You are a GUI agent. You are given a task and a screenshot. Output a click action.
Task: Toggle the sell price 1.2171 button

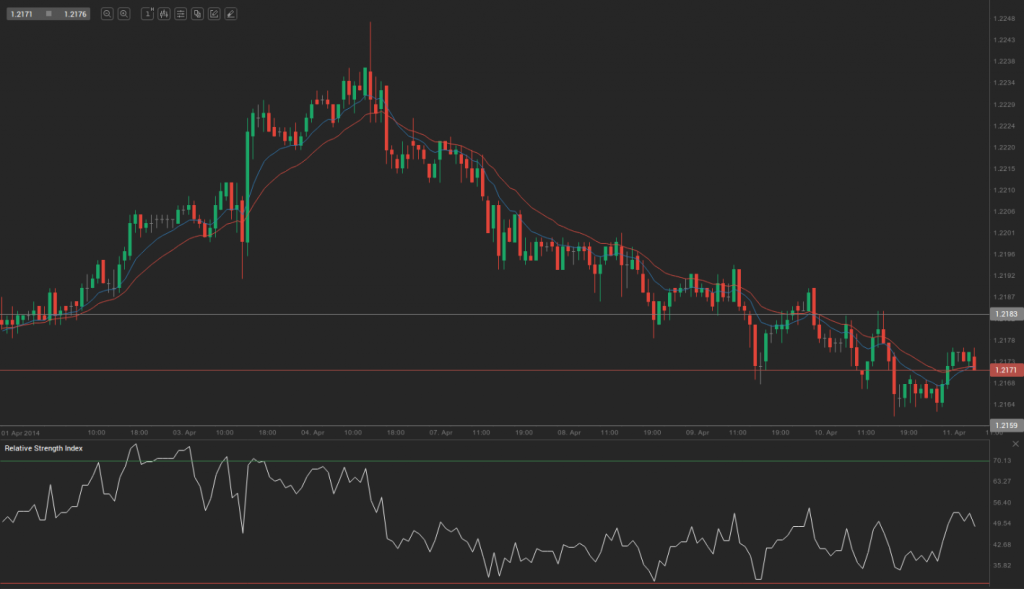[21, 14]
